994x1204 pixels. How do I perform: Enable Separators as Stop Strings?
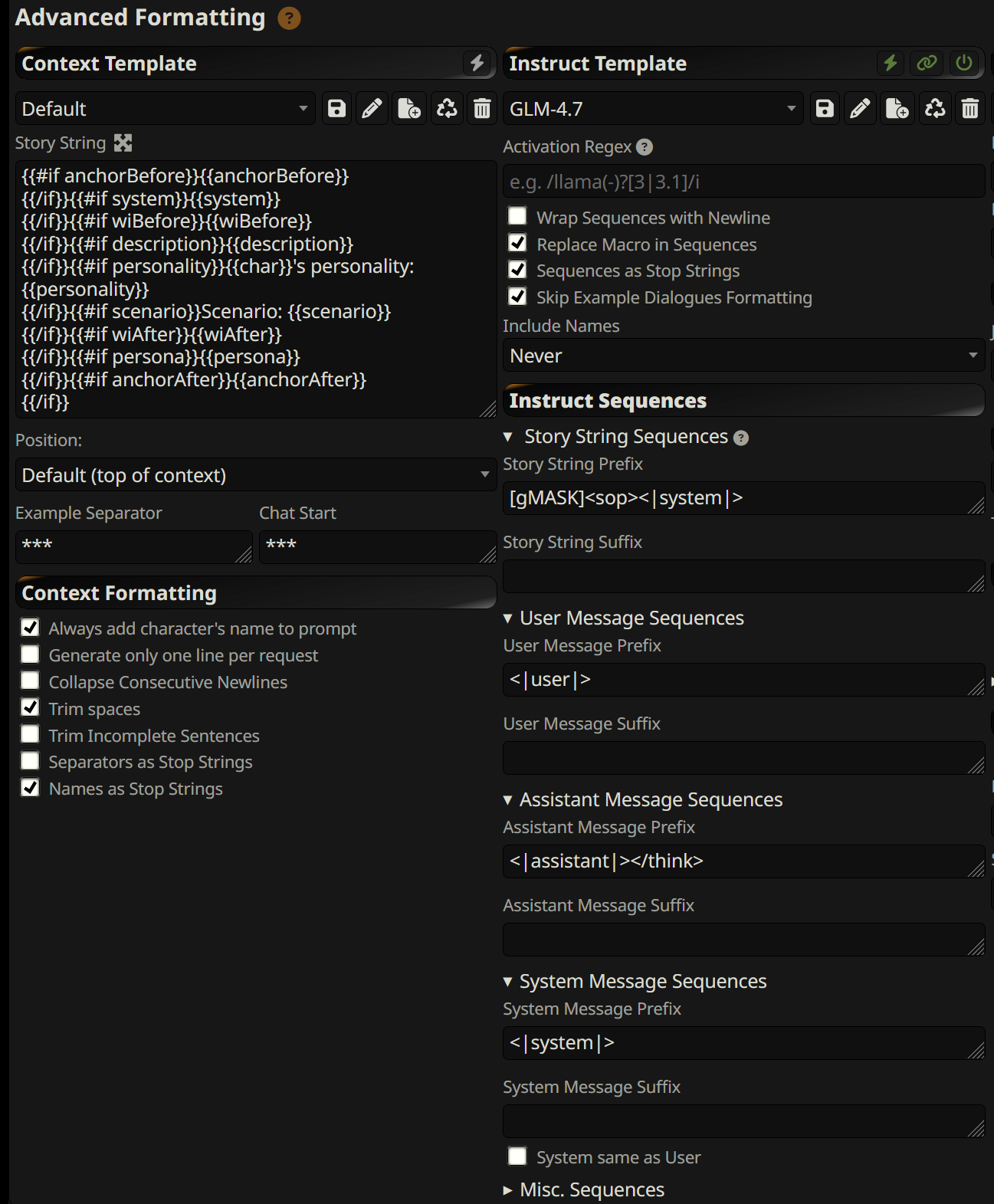(x=30, y=760)
